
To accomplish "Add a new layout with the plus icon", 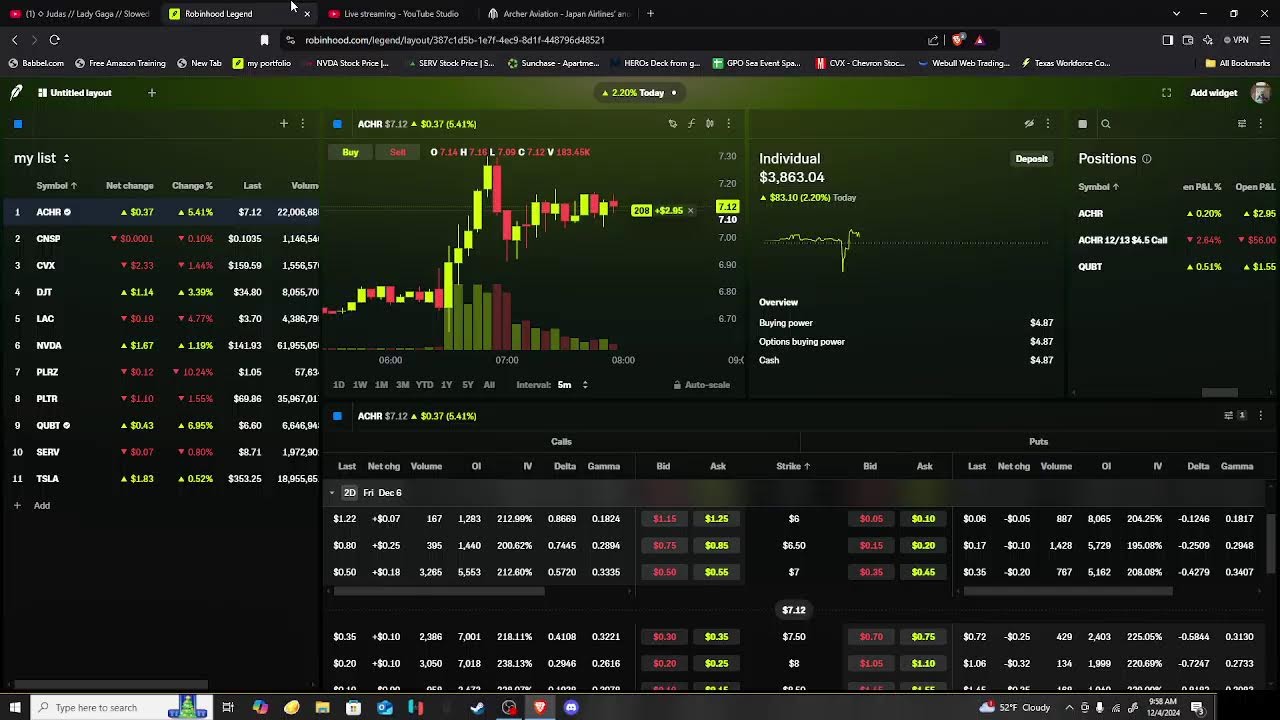I will 152,93.
